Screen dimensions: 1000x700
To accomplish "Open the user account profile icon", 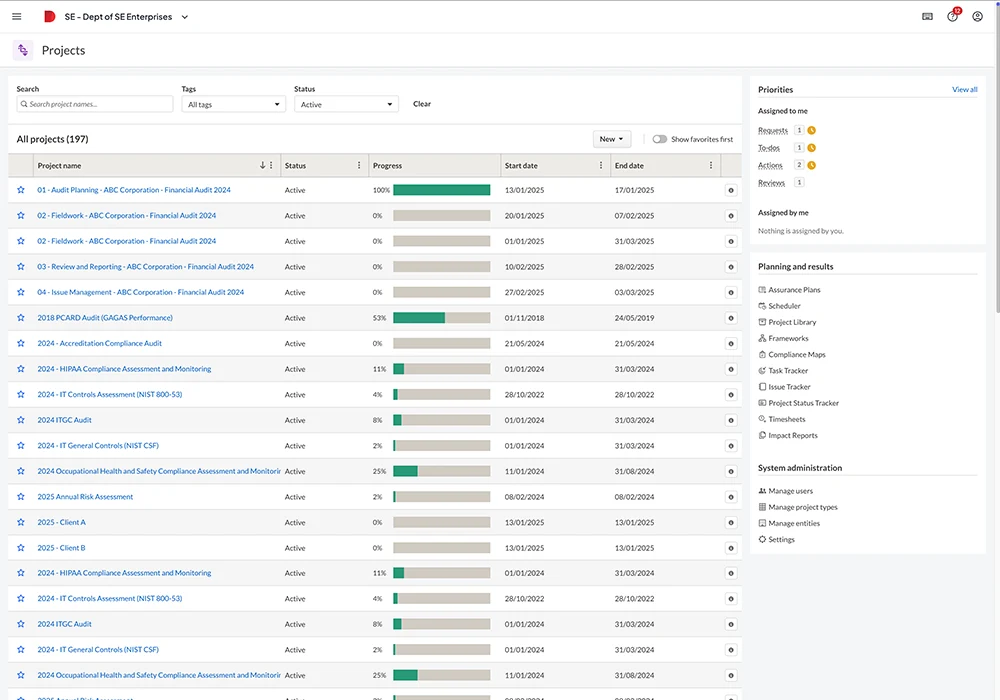I will (977, 16).
